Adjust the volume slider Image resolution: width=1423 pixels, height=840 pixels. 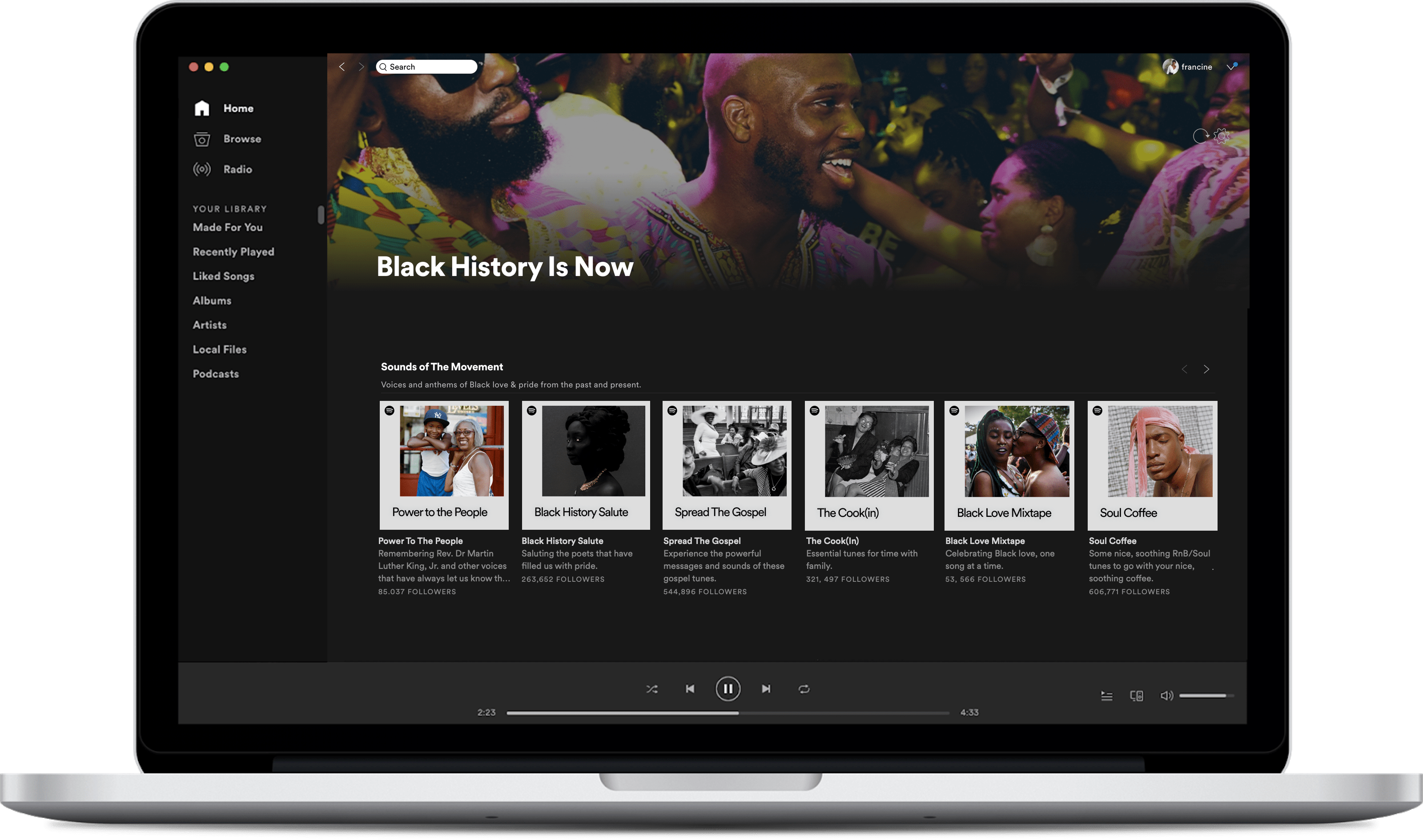1206,696
